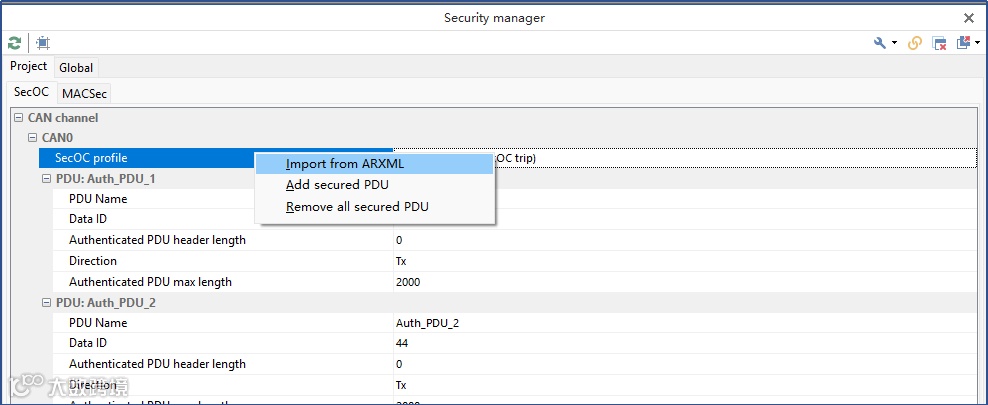Choose Import from ARXML menu entry
The height and width of the screenshot is (405, 988).
(345, 164)
